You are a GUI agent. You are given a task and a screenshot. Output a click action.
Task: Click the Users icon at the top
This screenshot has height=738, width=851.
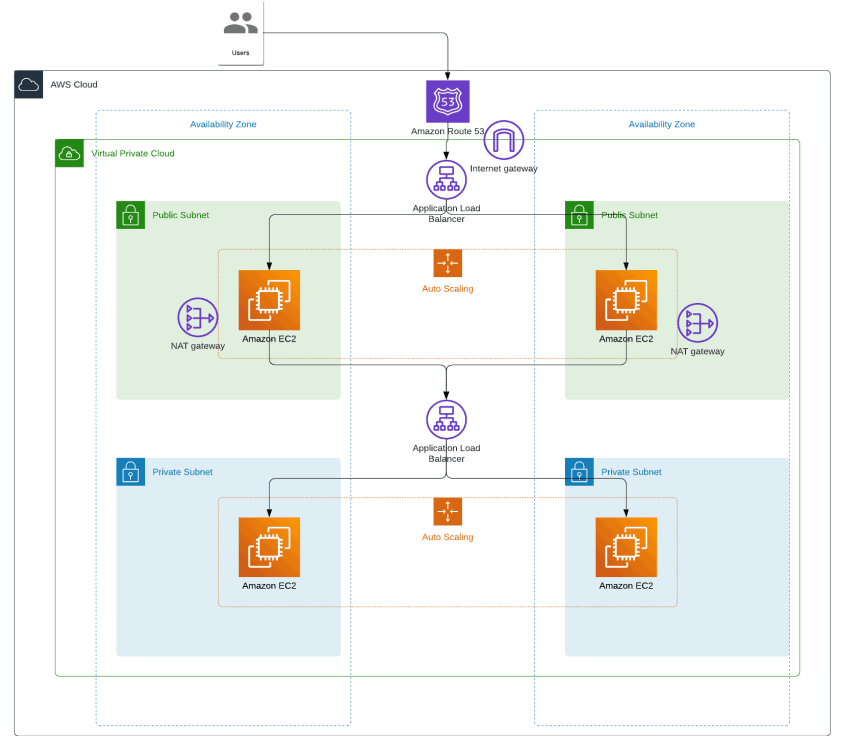coord(240,21)
